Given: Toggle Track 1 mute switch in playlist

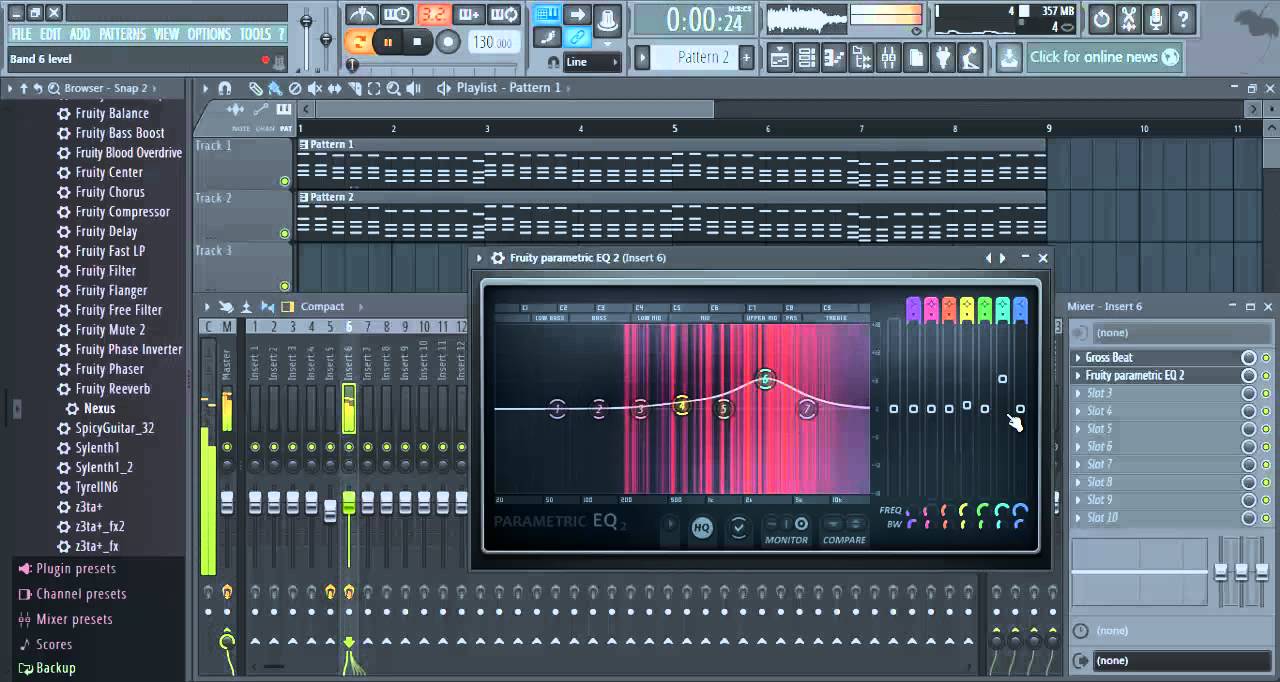Looking at the screenshot, I should (285, 181).
